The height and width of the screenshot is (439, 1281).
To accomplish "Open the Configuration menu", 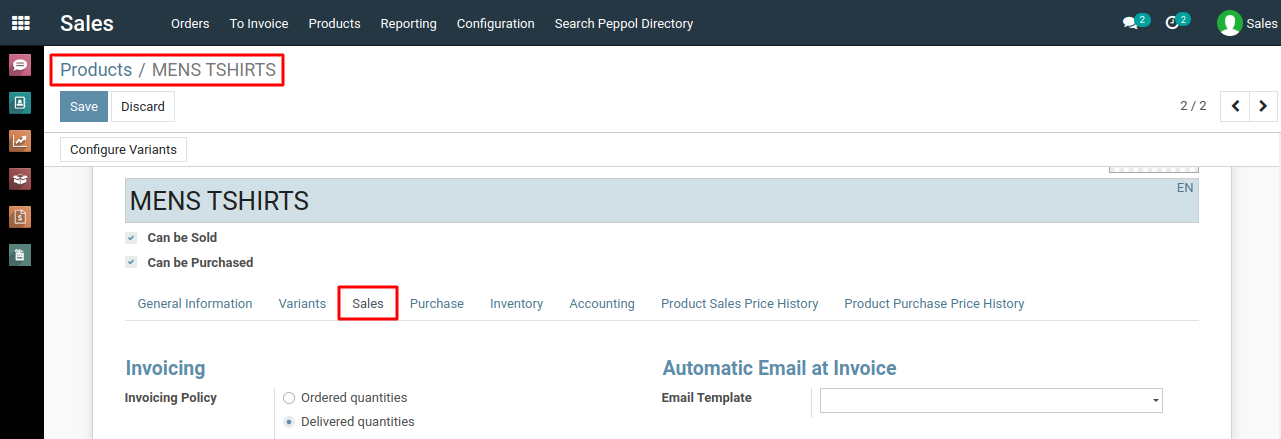I will 496,23.
